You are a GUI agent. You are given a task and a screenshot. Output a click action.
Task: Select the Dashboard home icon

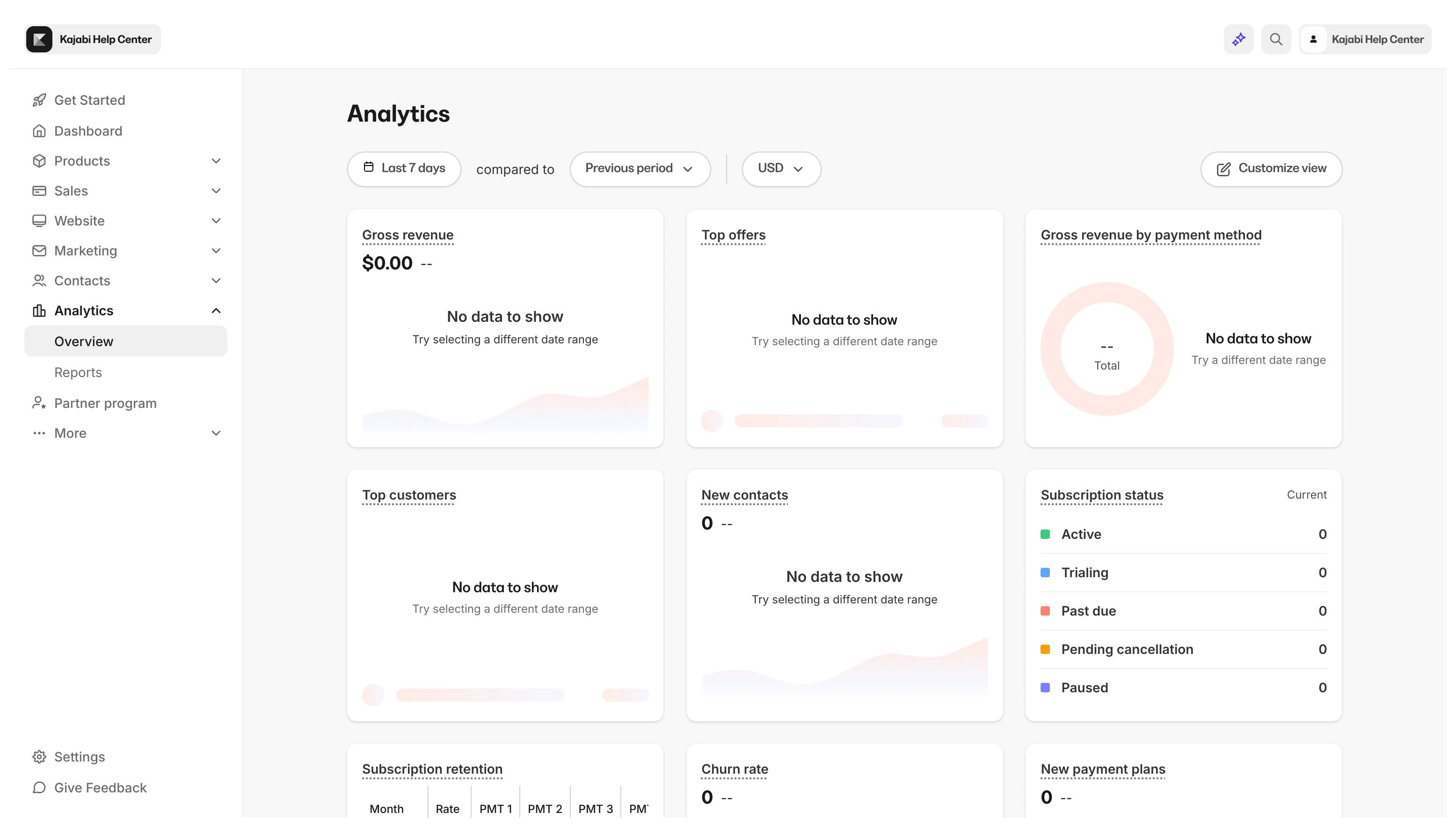click(39, 131)
